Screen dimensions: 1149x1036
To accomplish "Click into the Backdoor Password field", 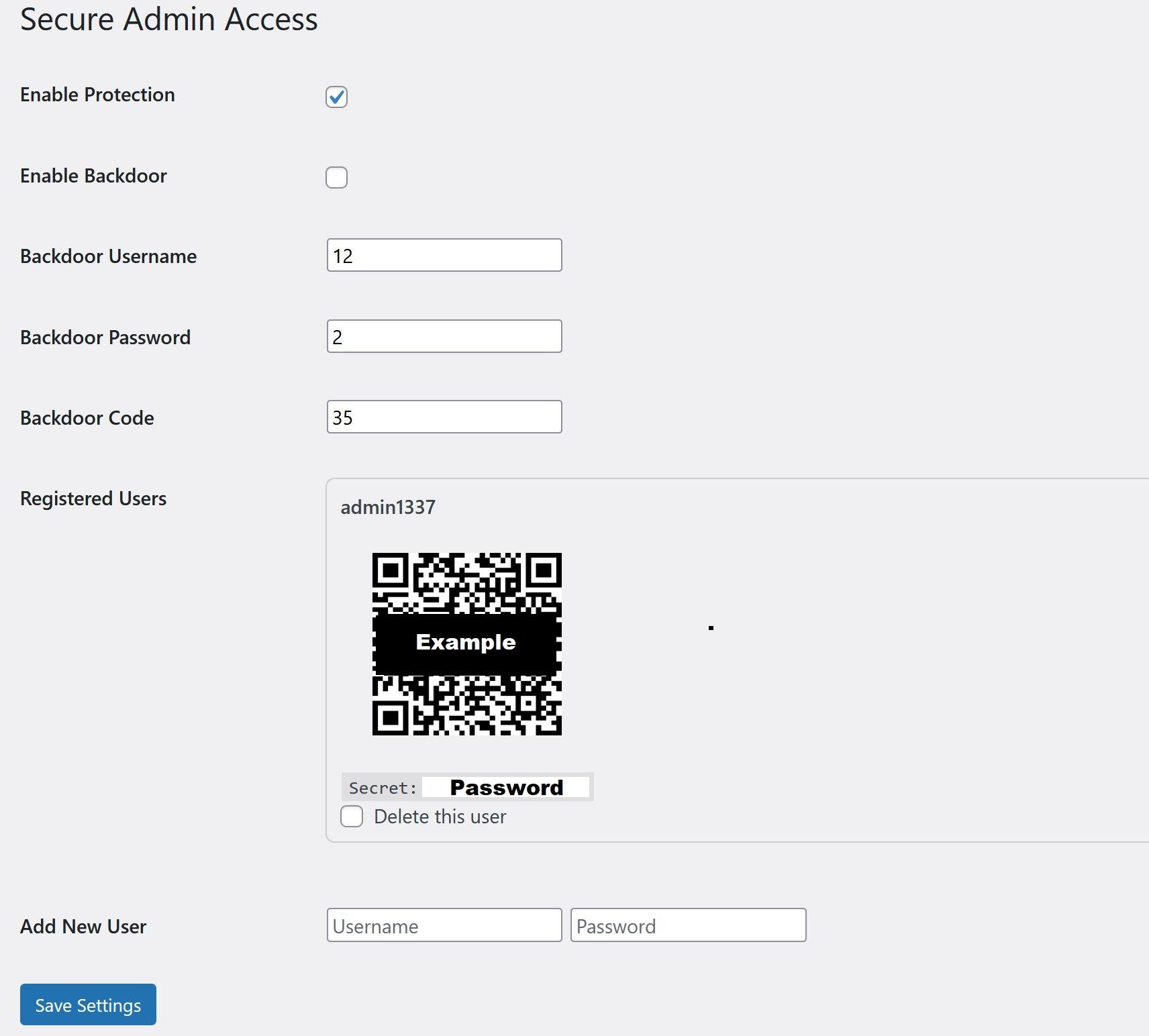I will (444, 336).
